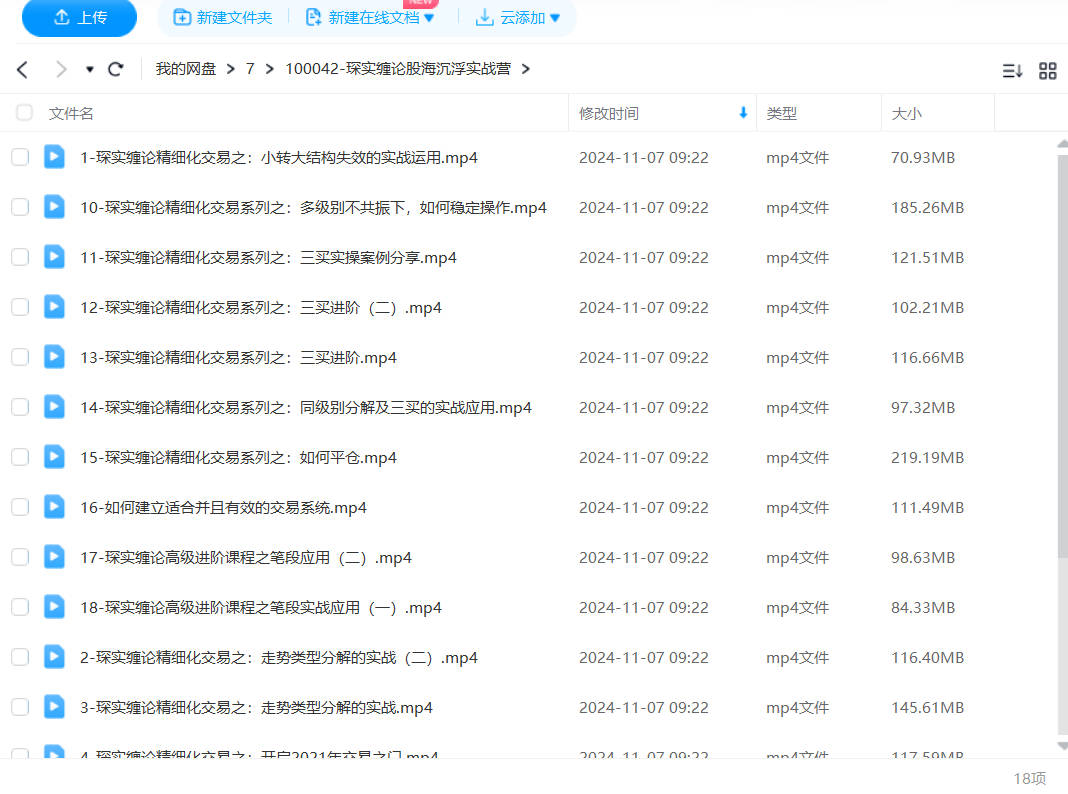The width and height of the screenshot is (1068, 794).
Task: Click video icon of 15-如何平仓 file
Action: (x=54, y=456)
